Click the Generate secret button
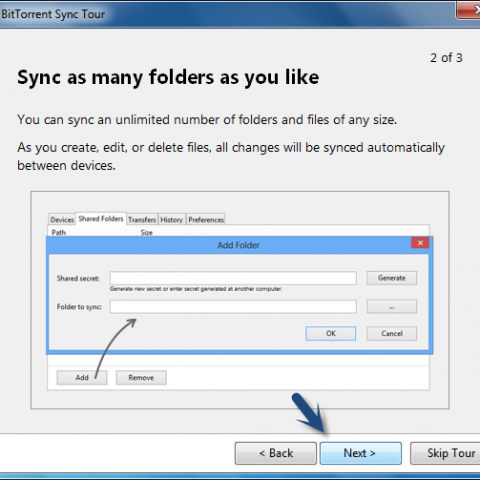Viewport: 480px width, 480px height. click(x=392, y=278)
